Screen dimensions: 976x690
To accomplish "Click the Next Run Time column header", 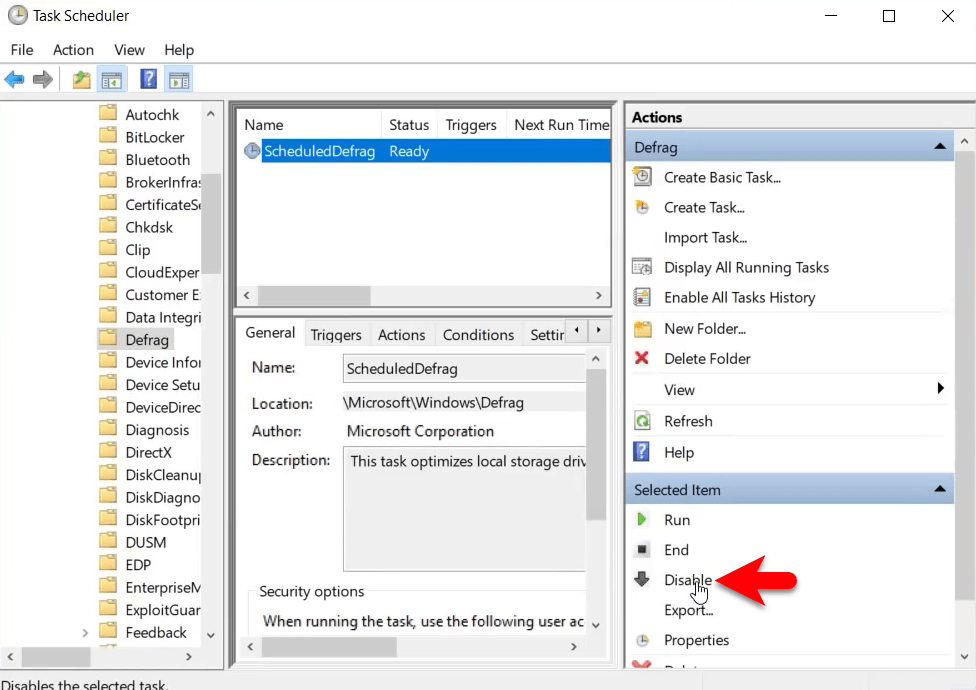I will click(x=561, y=124).
